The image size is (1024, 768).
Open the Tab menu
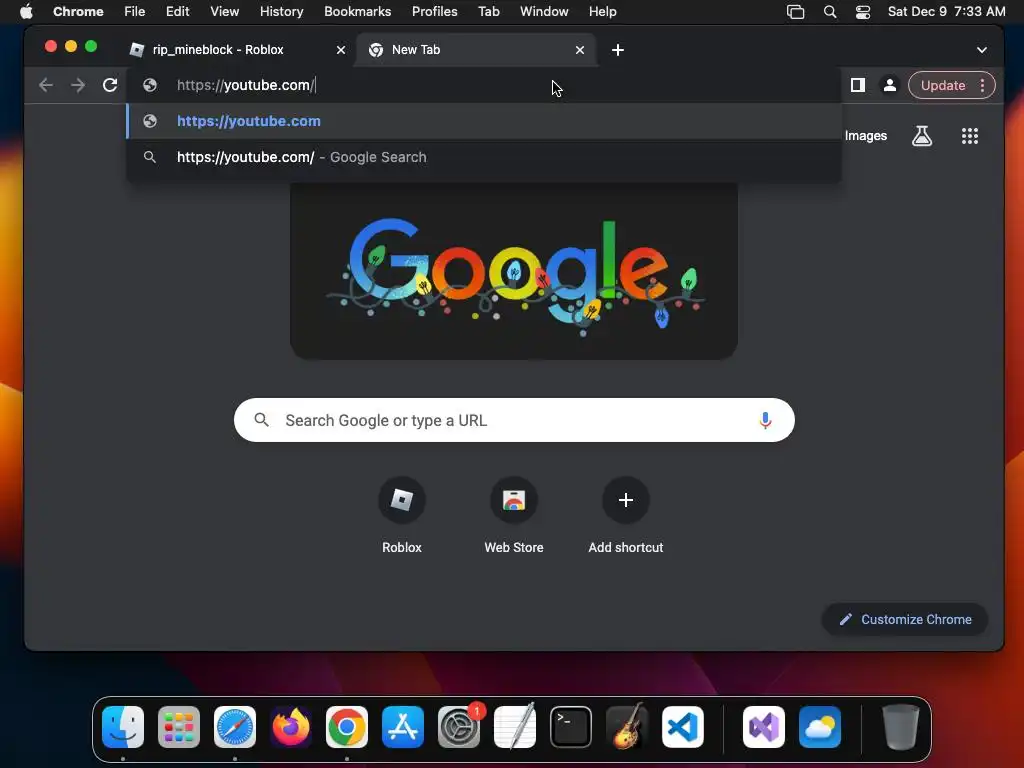[488, 12]
